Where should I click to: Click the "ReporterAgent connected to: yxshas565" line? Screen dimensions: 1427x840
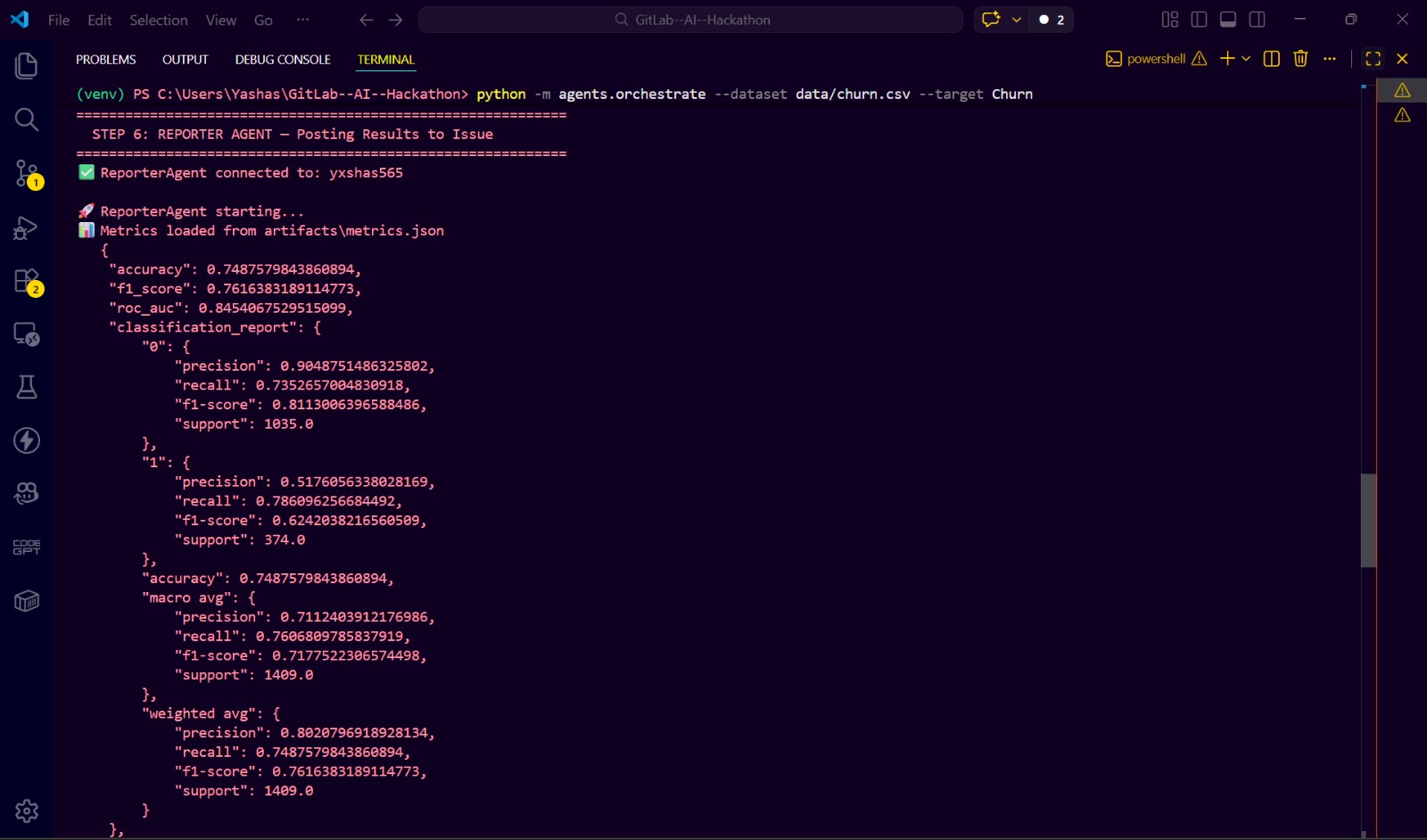coord(242,173)
